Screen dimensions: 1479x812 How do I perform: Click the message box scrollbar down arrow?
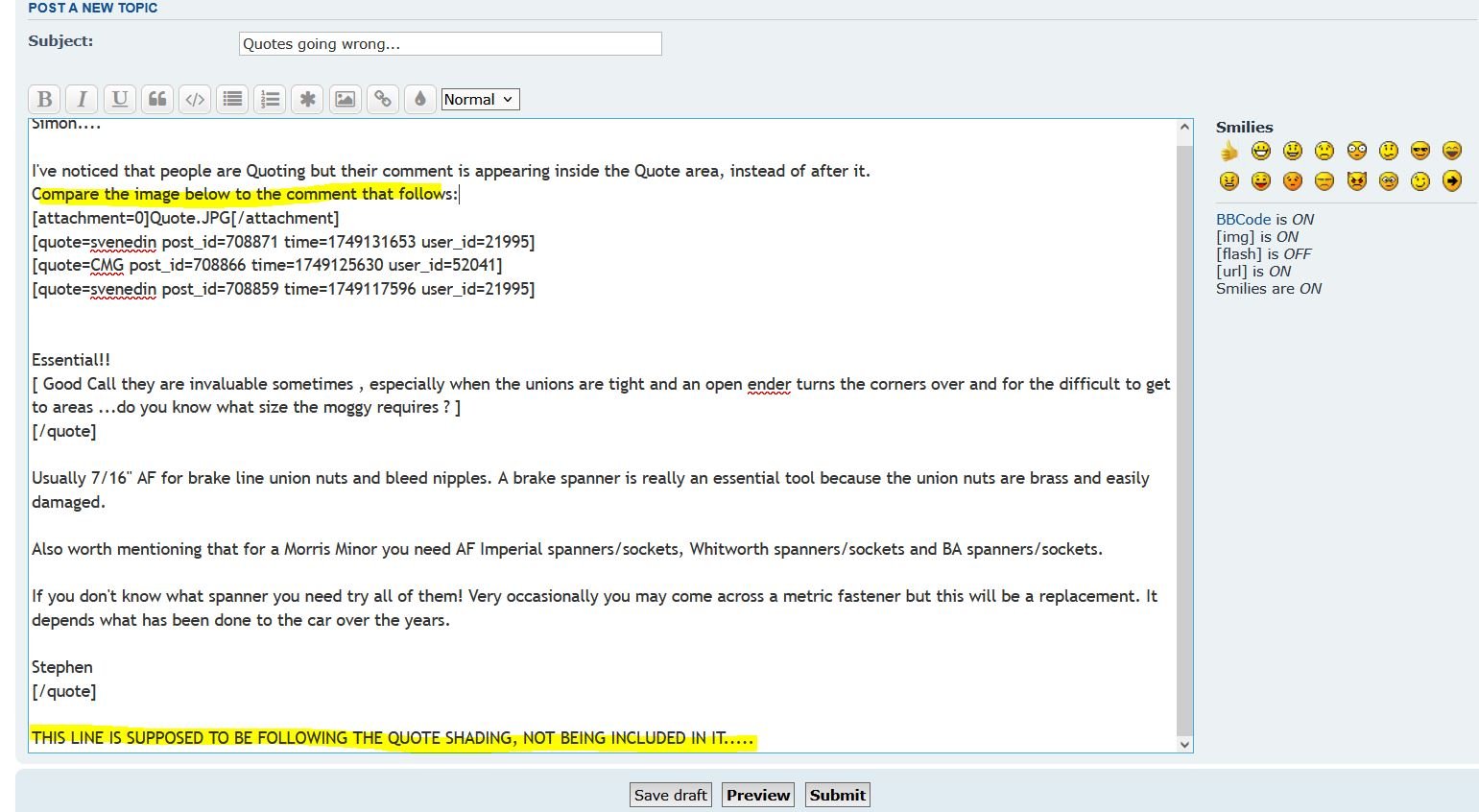[x=1184, y=744]
